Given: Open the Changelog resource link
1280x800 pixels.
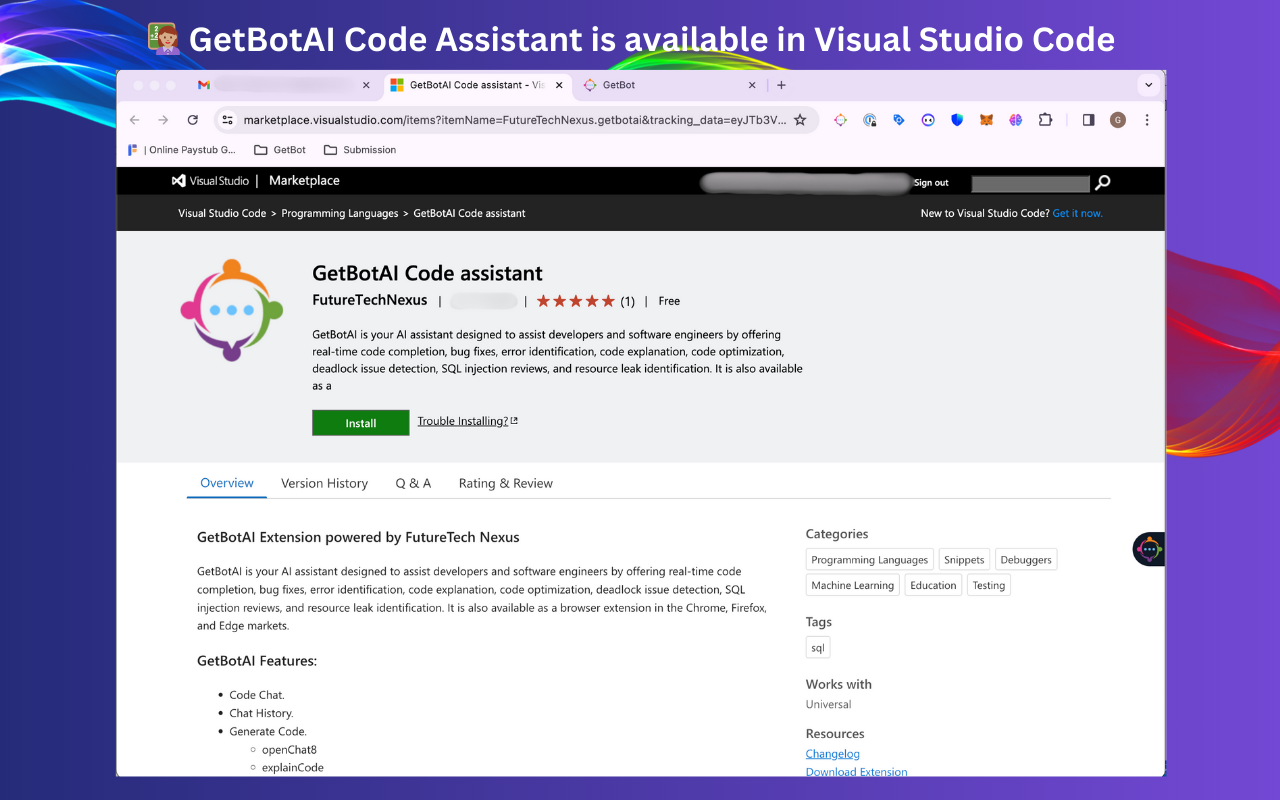Looking at the screenshot, I should (x=833, y=754).
